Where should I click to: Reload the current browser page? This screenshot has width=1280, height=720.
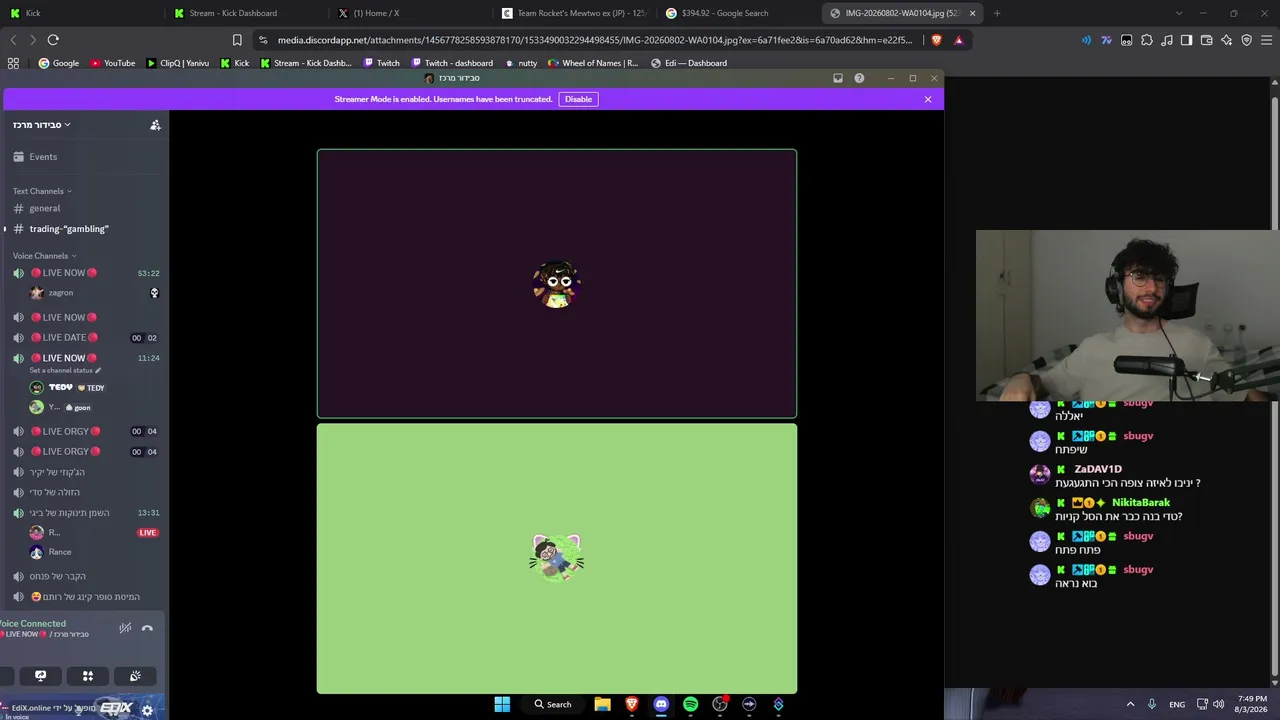53,40
